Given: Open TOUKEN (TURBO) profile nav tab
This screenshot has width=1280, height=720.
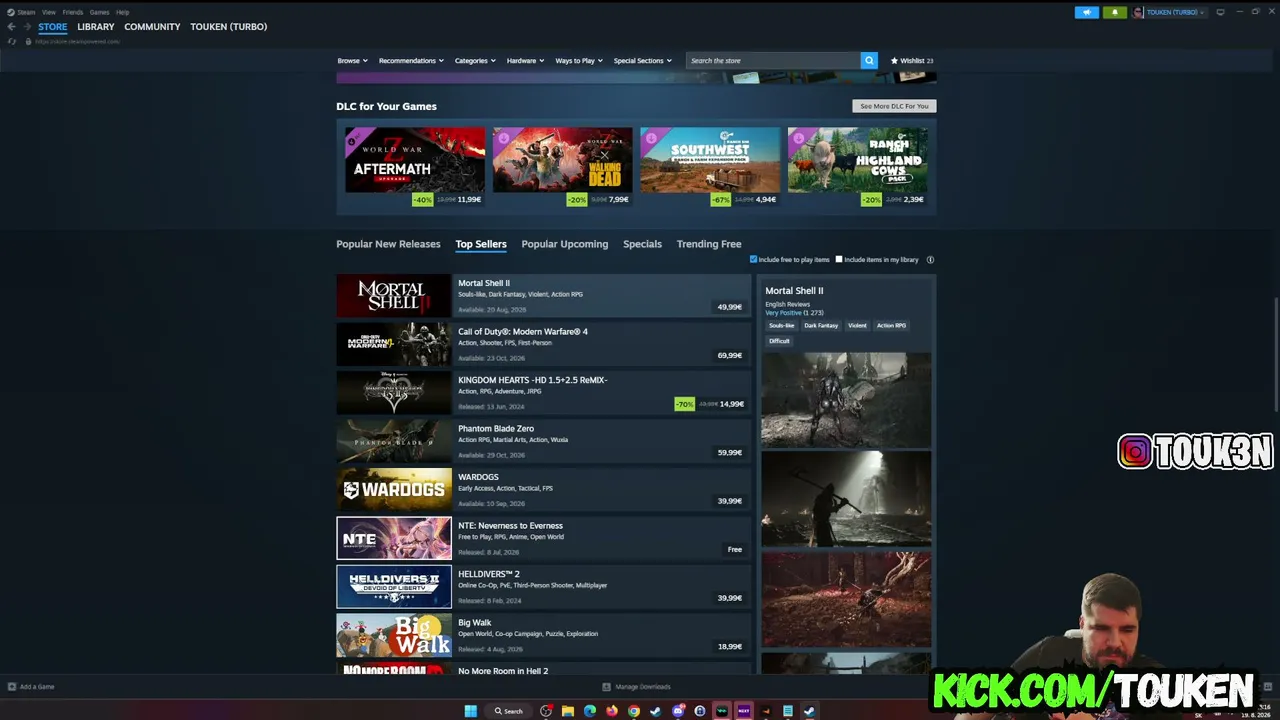Looking at the screenshot, I should (x=229, y=27).
